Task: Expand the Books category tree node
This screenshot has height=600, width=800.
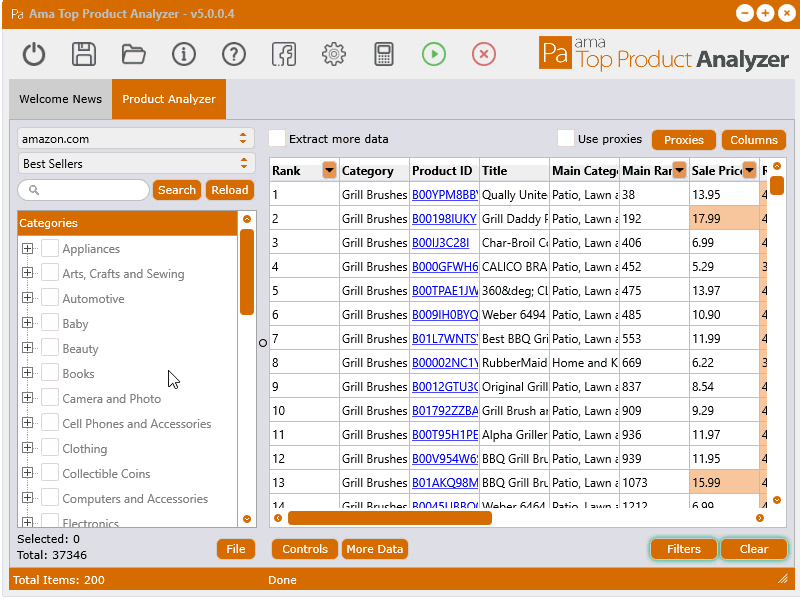Action: 28,373
